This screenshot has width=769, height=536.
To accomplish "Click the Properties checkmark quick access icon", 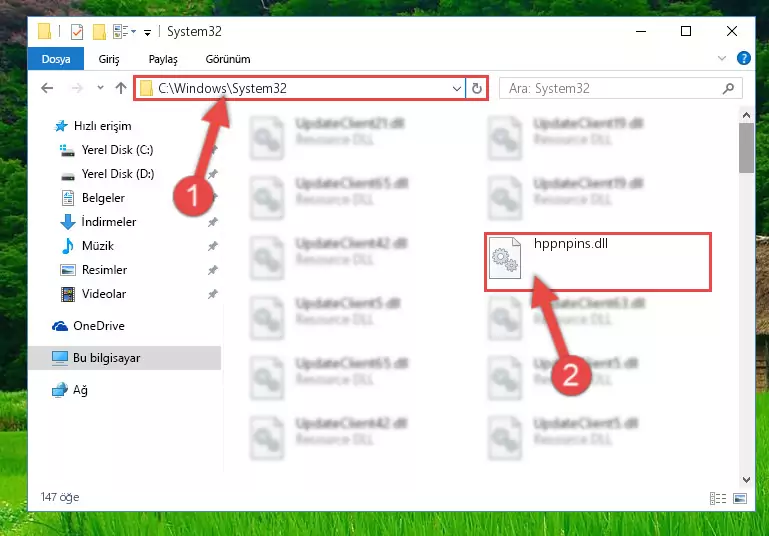I will coord(77,32).
